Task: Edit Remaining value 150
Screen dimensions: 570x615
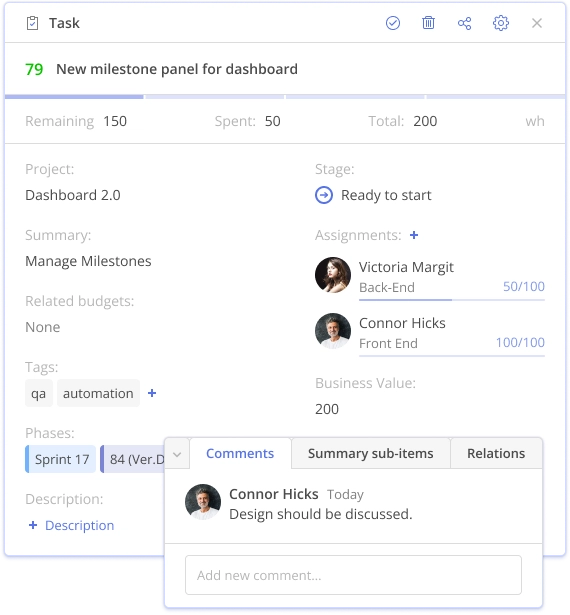Action: click(x=115, y=121)
